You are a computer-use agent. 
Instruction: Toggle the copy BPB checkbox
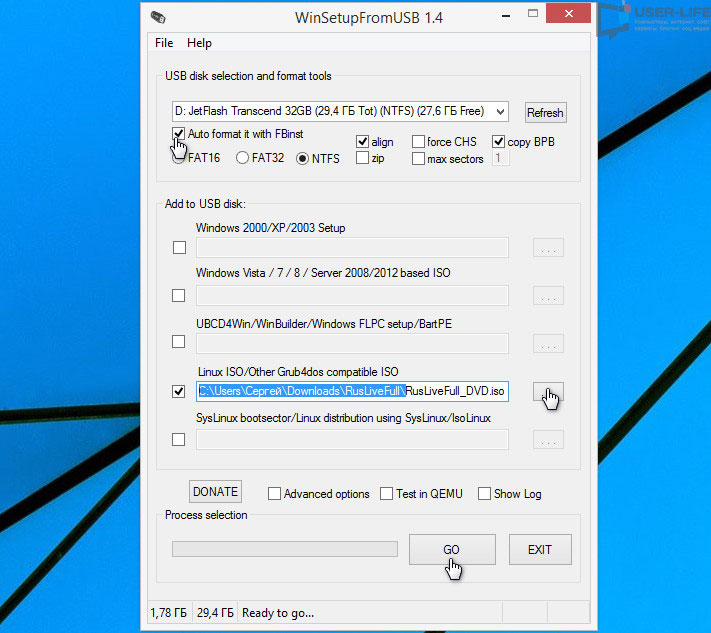pyautogui.click(x=498, y=142)
